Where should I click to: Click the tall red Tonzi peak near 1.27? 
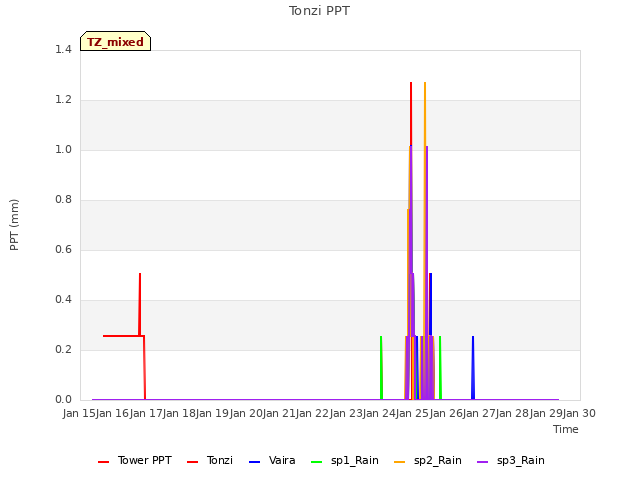[411, 113]
